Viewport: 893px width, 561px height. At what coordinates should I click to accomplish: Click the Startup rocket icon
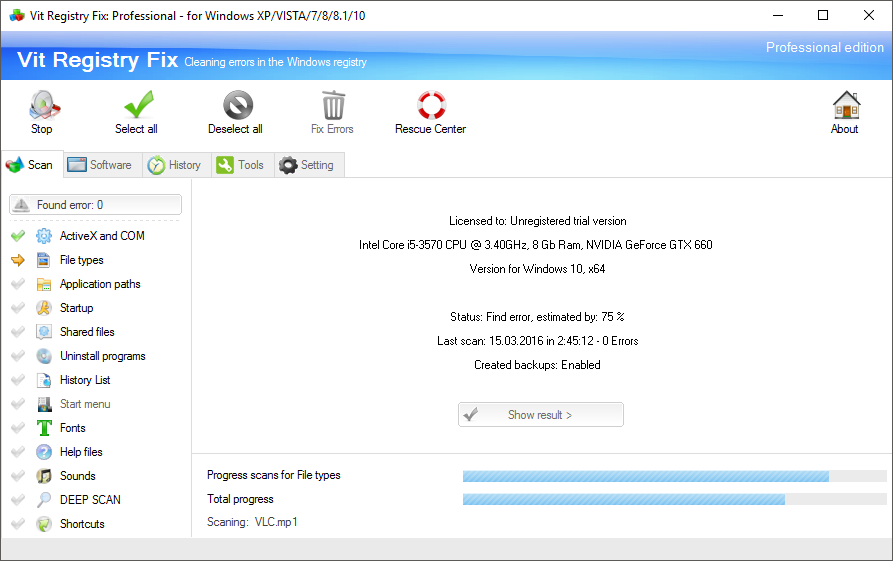(44, 308)
